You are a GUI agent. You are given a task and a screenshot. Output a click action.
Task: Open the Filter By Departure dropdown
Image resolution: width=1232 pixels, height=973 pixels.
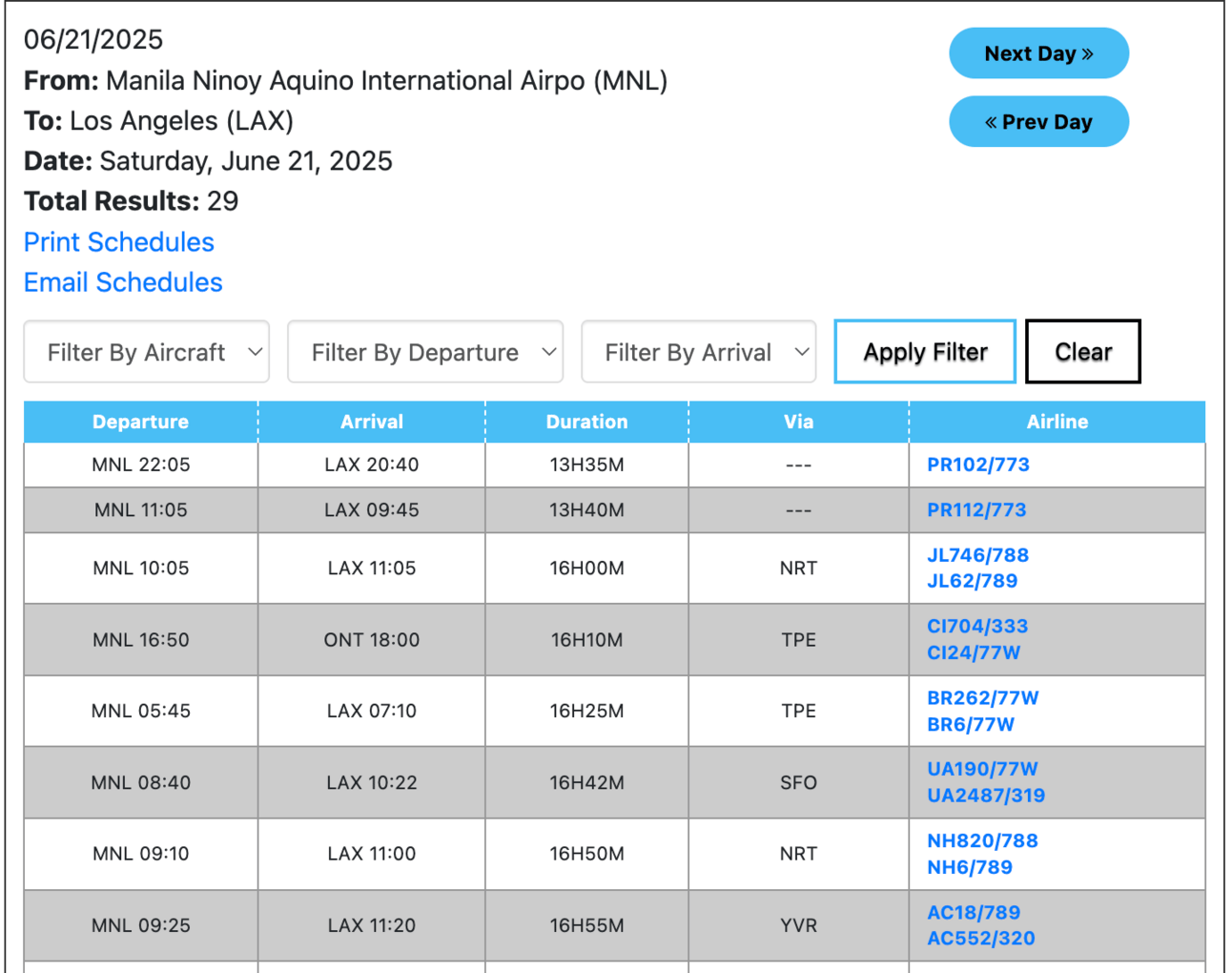click(x=425, y=352)
